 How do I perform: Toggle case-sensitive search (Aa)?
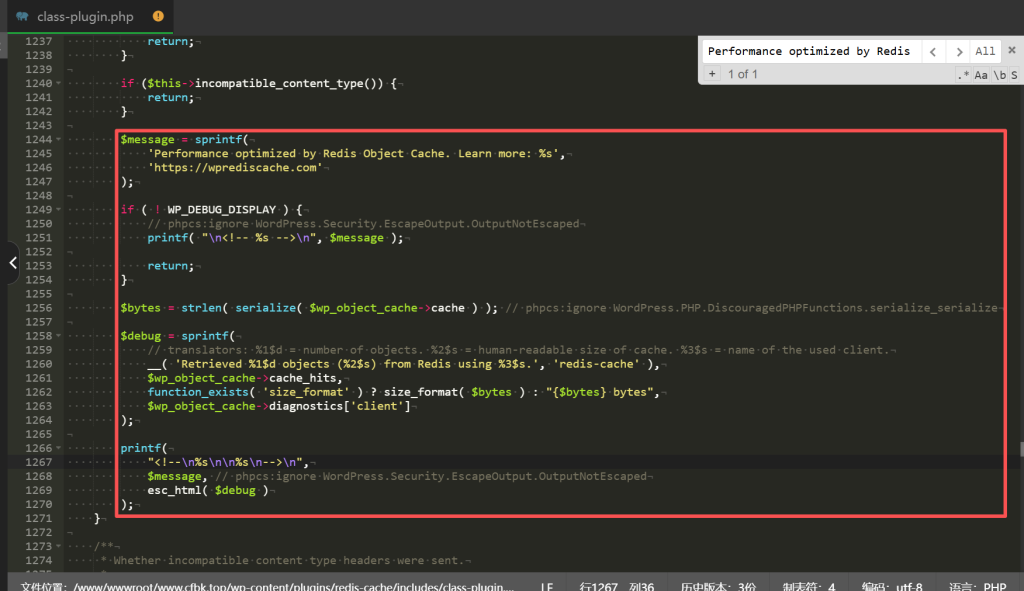tap(981, 75)
